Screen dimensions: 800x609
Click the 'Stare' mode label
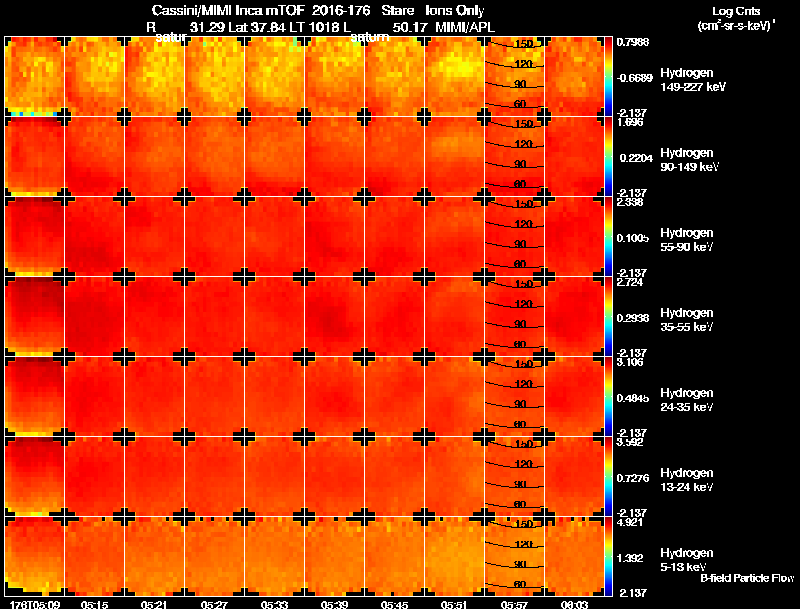click(x=397, y=11)
